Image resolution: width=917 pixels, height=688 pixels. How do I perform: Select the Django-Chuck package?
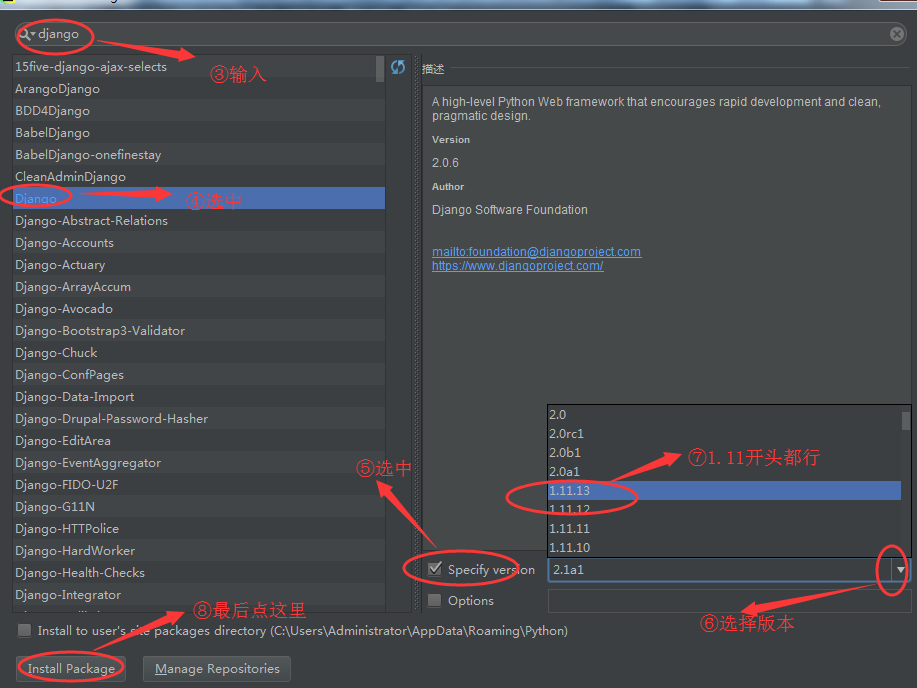pyautogui.click(x=199, y=352)
